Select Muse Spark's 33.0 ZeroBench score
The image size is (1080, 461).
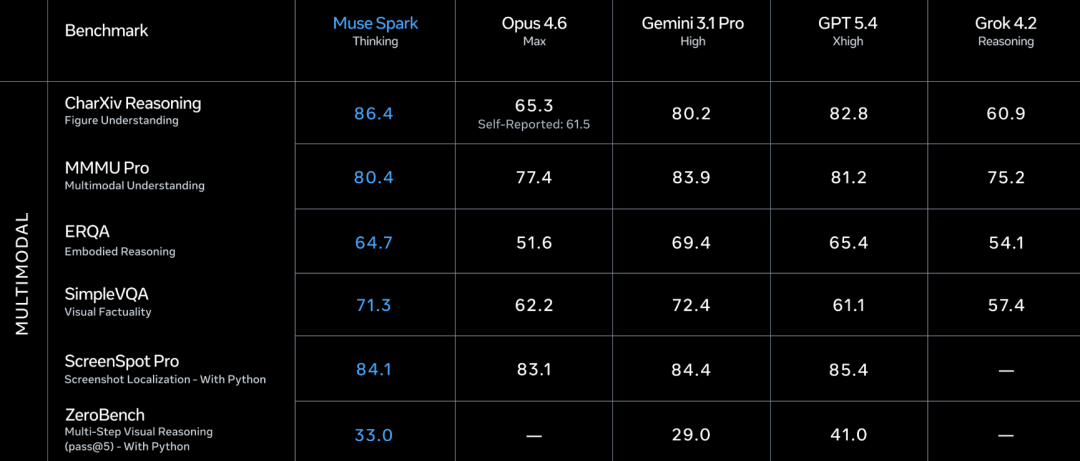pyautogui.click(x=374, y=435)
